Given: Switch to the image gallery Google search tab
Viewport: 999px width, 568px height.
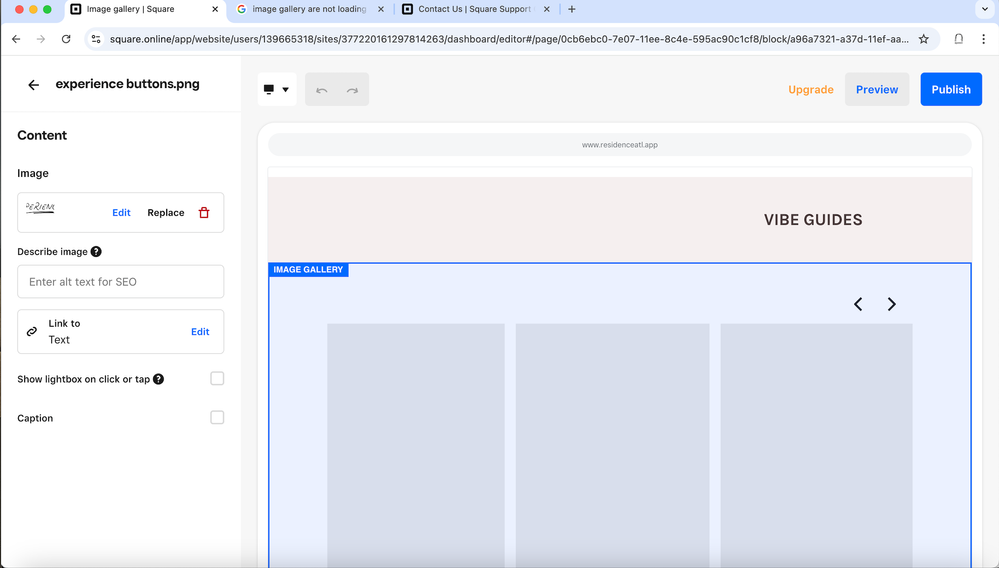Looking at the screenshot, I should point(308,9).
